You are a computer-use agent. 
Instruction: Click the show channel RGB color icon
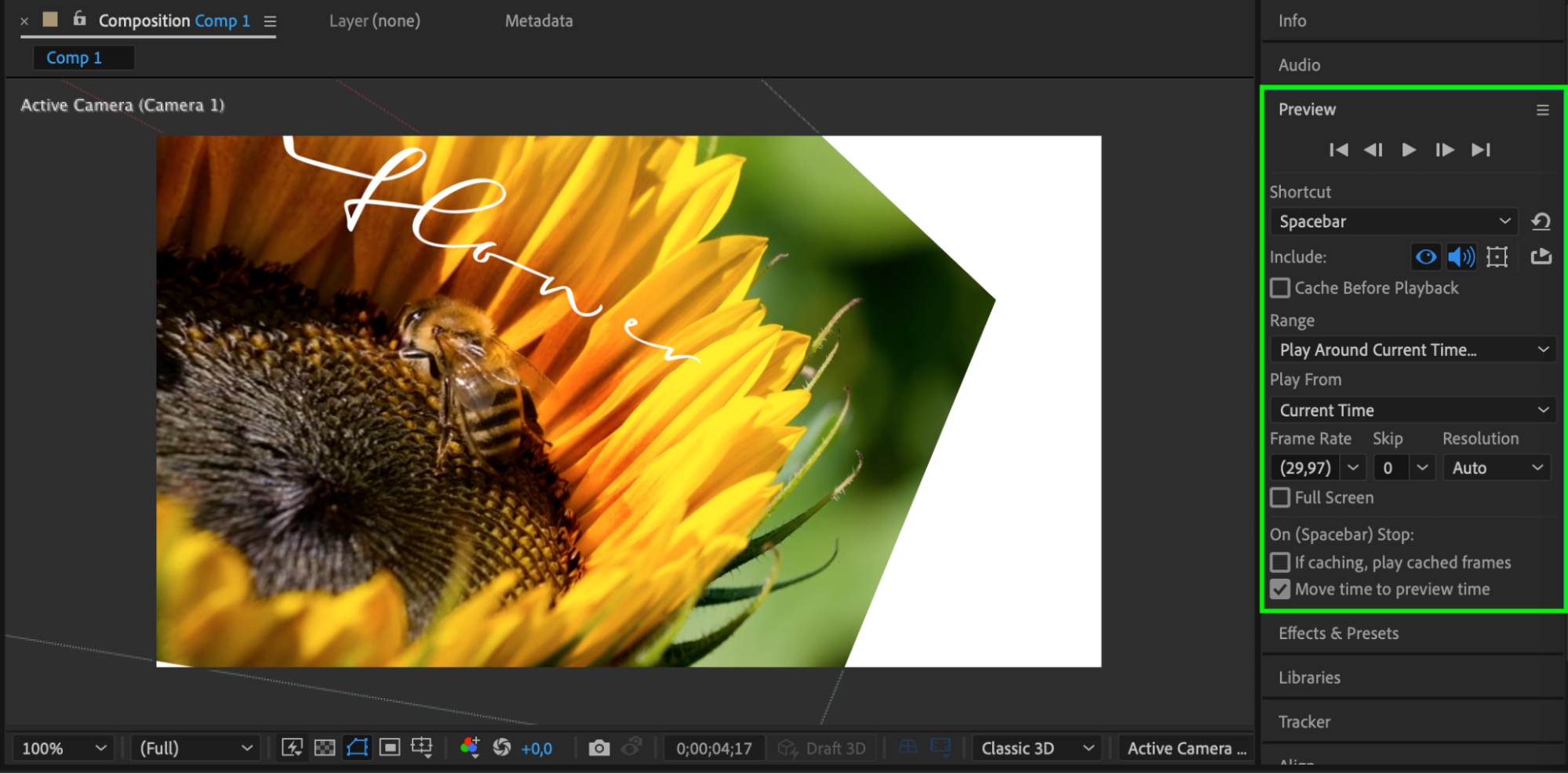coord(469,748)
